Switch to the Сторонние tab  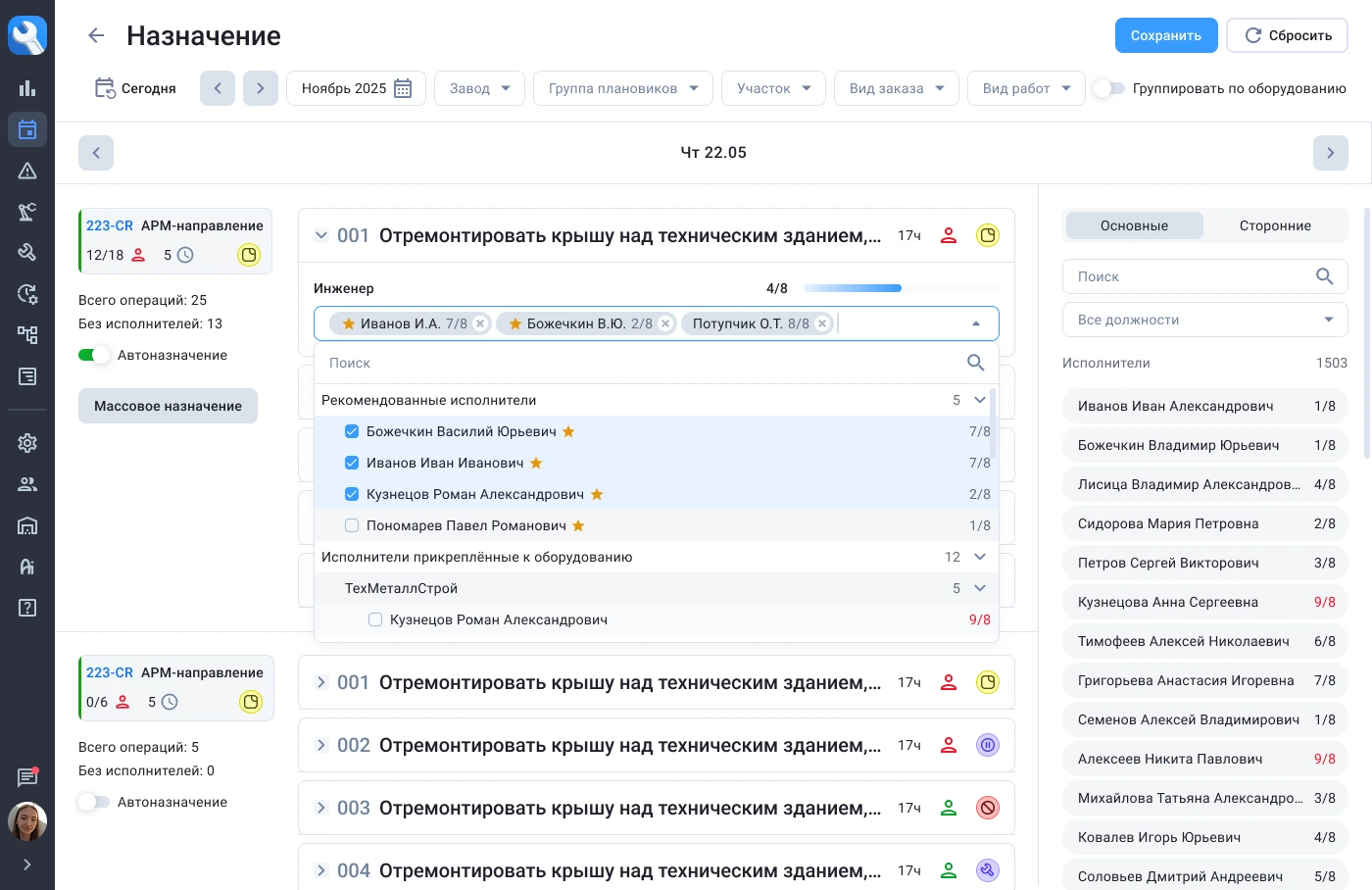[1274, 225]
